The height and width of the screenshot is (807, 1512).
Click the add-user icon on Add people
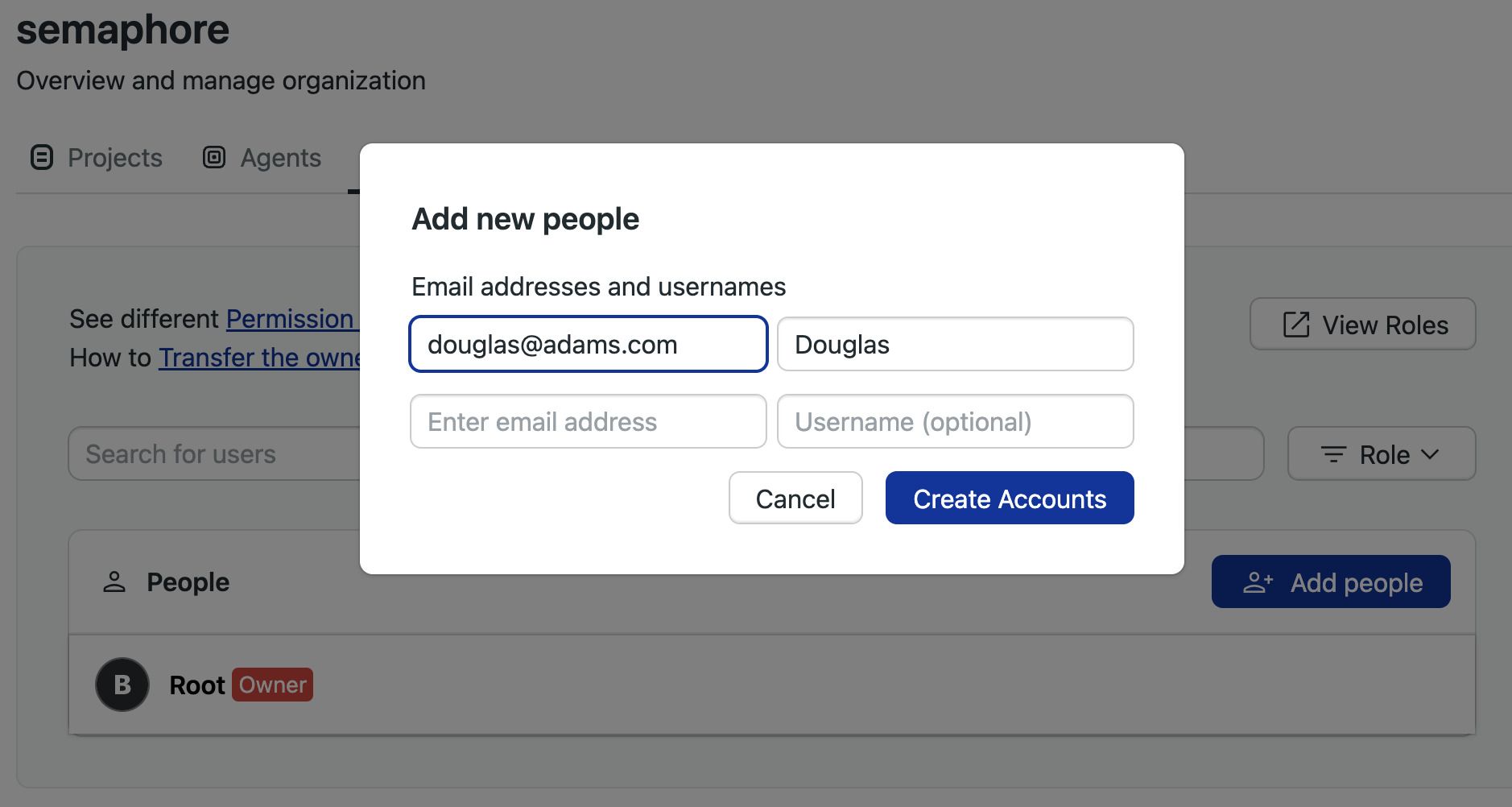pyautogui.click(x=1258, y=582)
